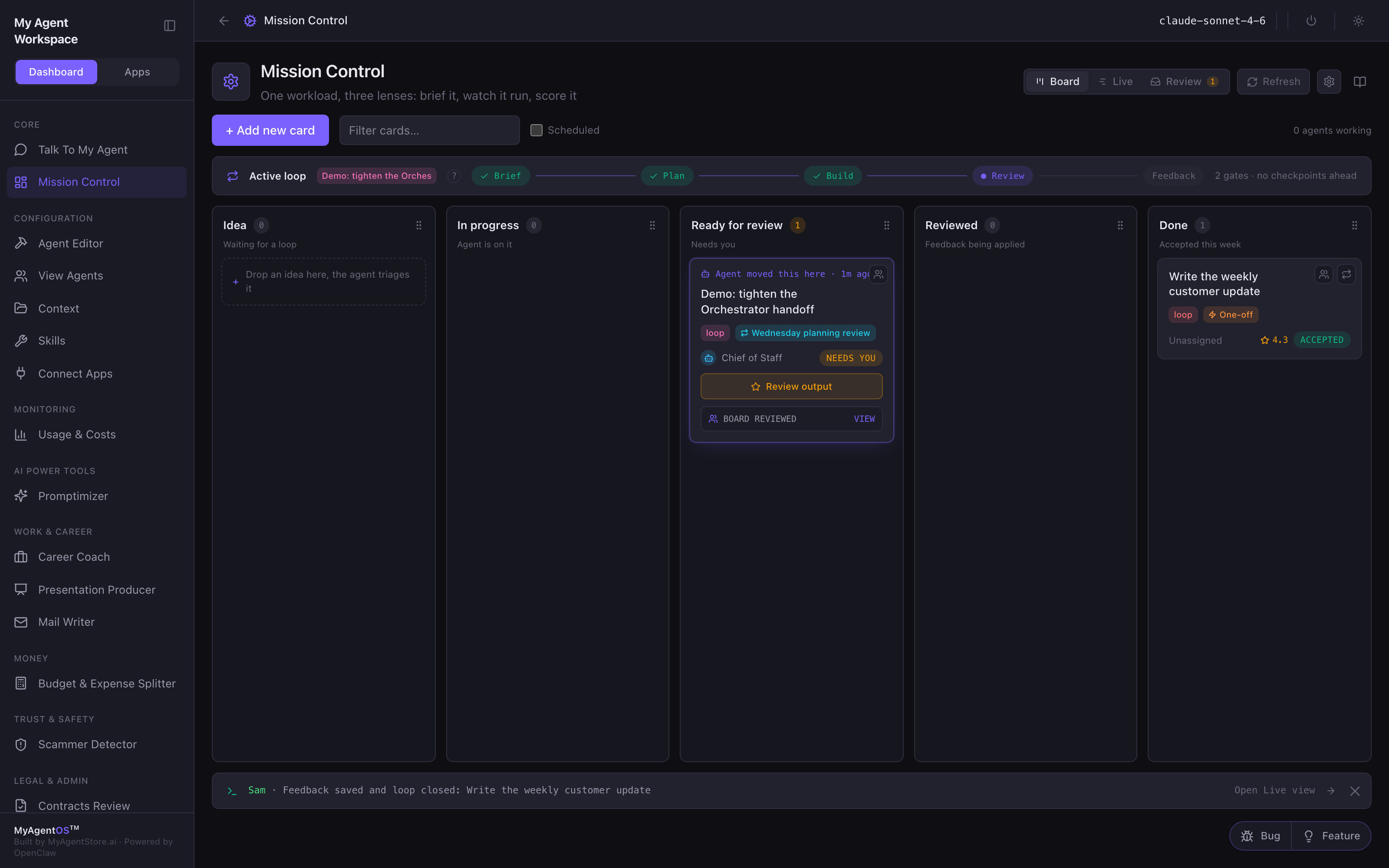Click the power icon in top bar
The image size is (1389, 868).
click(1311, 21)
